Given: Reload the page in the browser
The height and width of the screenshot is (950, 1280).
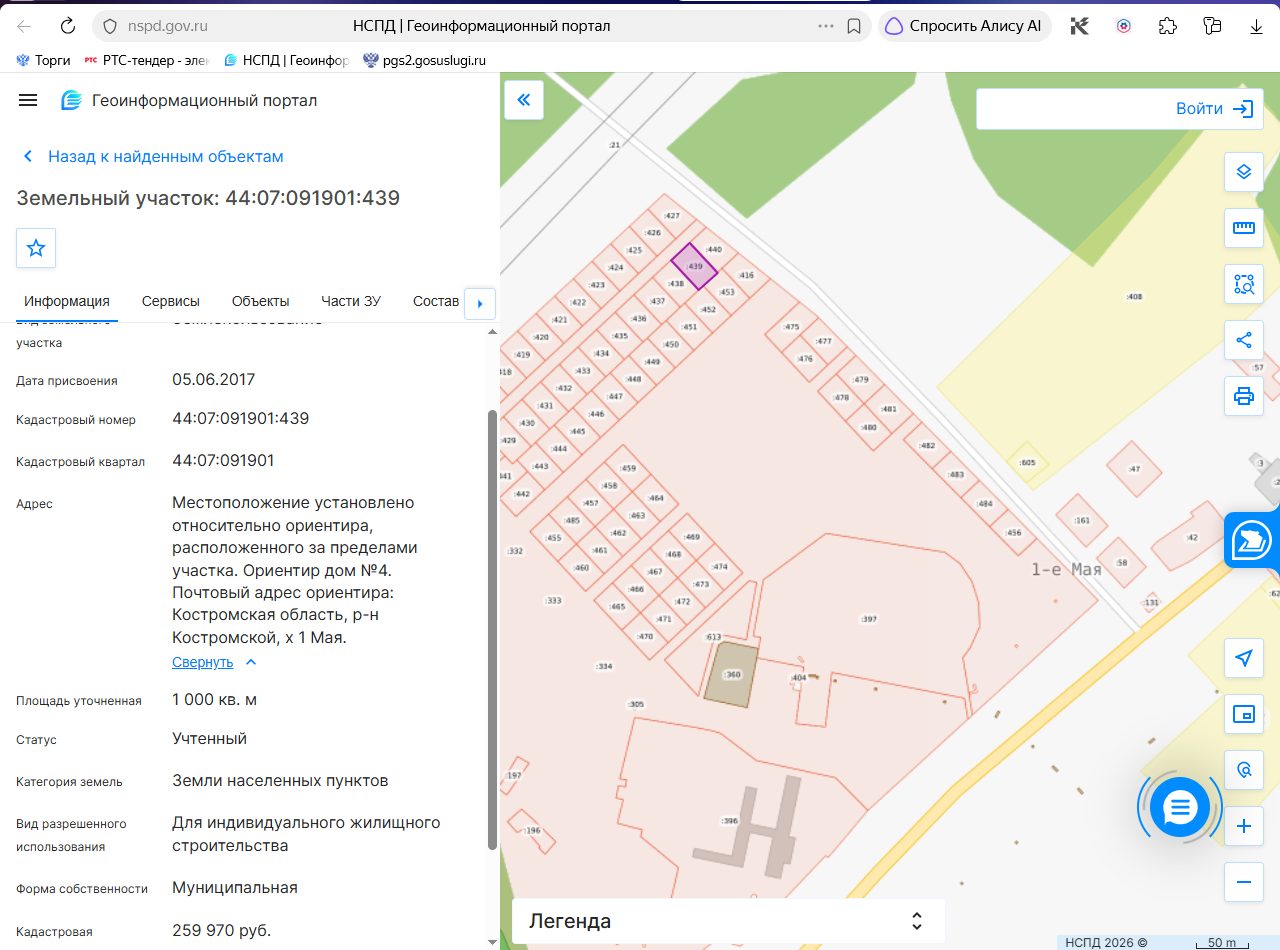Looking at the screenshot, I should pyautogui.click(x=68, y=26).
